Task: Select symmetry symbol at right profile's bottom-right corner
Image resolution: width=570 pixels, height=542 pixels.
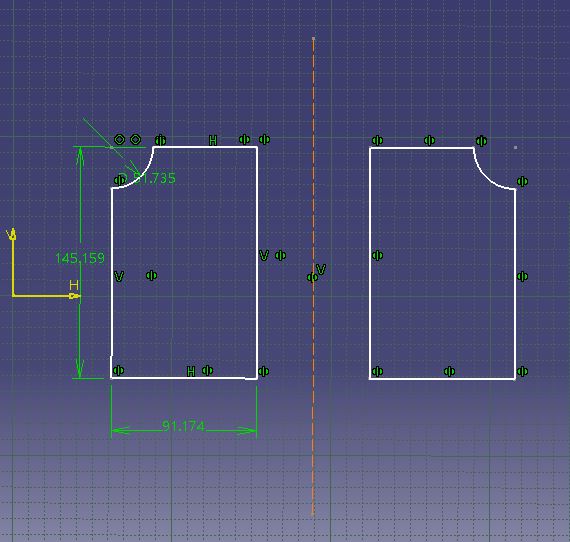Action: pos(522,372)
